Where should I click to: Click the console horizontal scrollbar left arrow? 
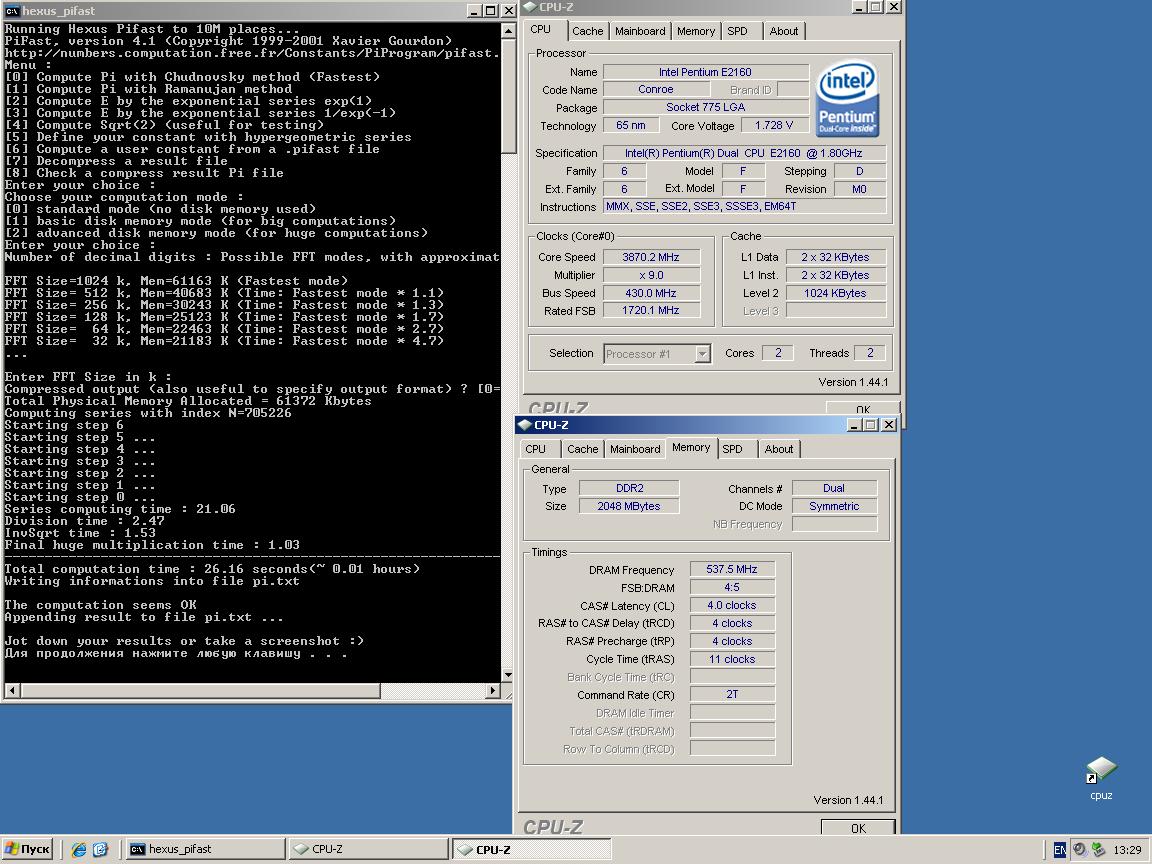click(x=12, y=690)
